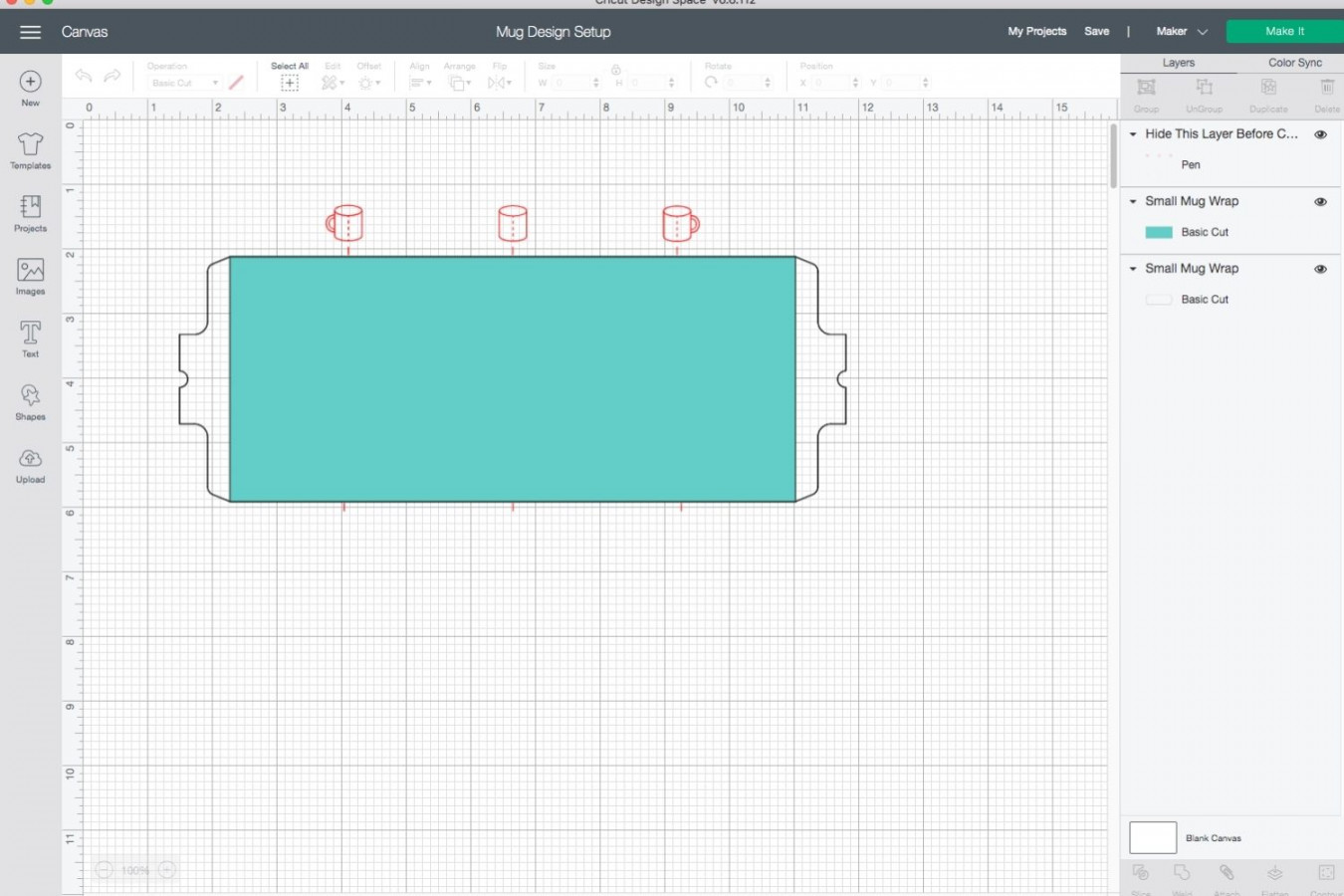
Task: Click teal swatch of Small Mug Wrap layer
Action: coord(1159,232)
